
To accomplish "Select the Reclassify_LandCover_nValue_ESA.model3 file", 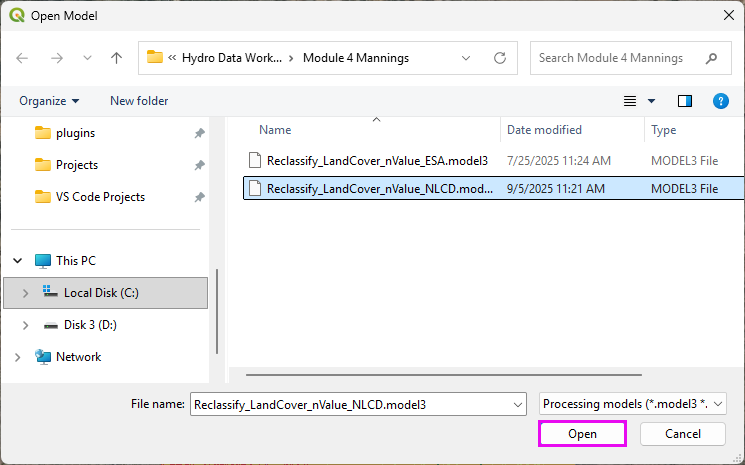I will pyautogui.click(x=377, y=160).
